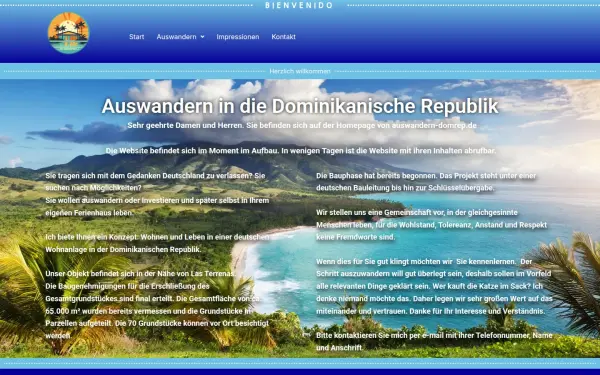
Task: Click text 'Bitte kontaktieren Sie mich per e-mail'
Action: tap(386, 336)
